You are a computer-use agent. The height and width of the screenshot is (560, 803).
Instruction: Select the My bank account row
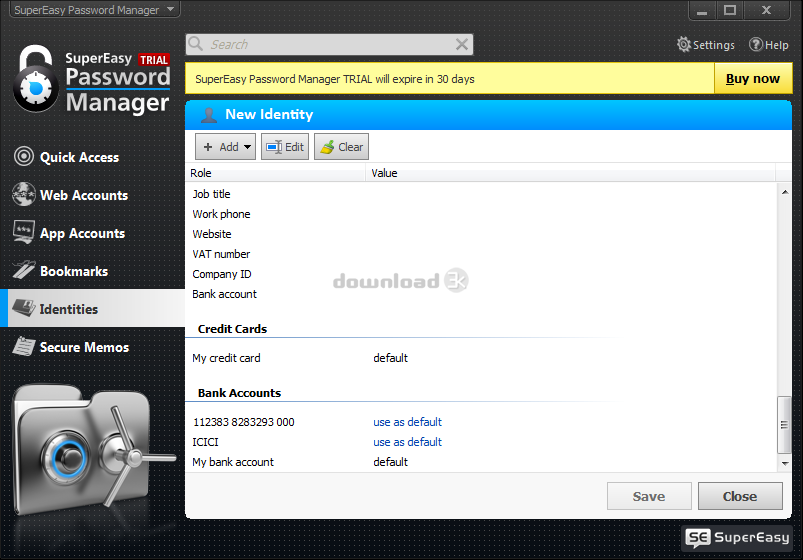481,462
